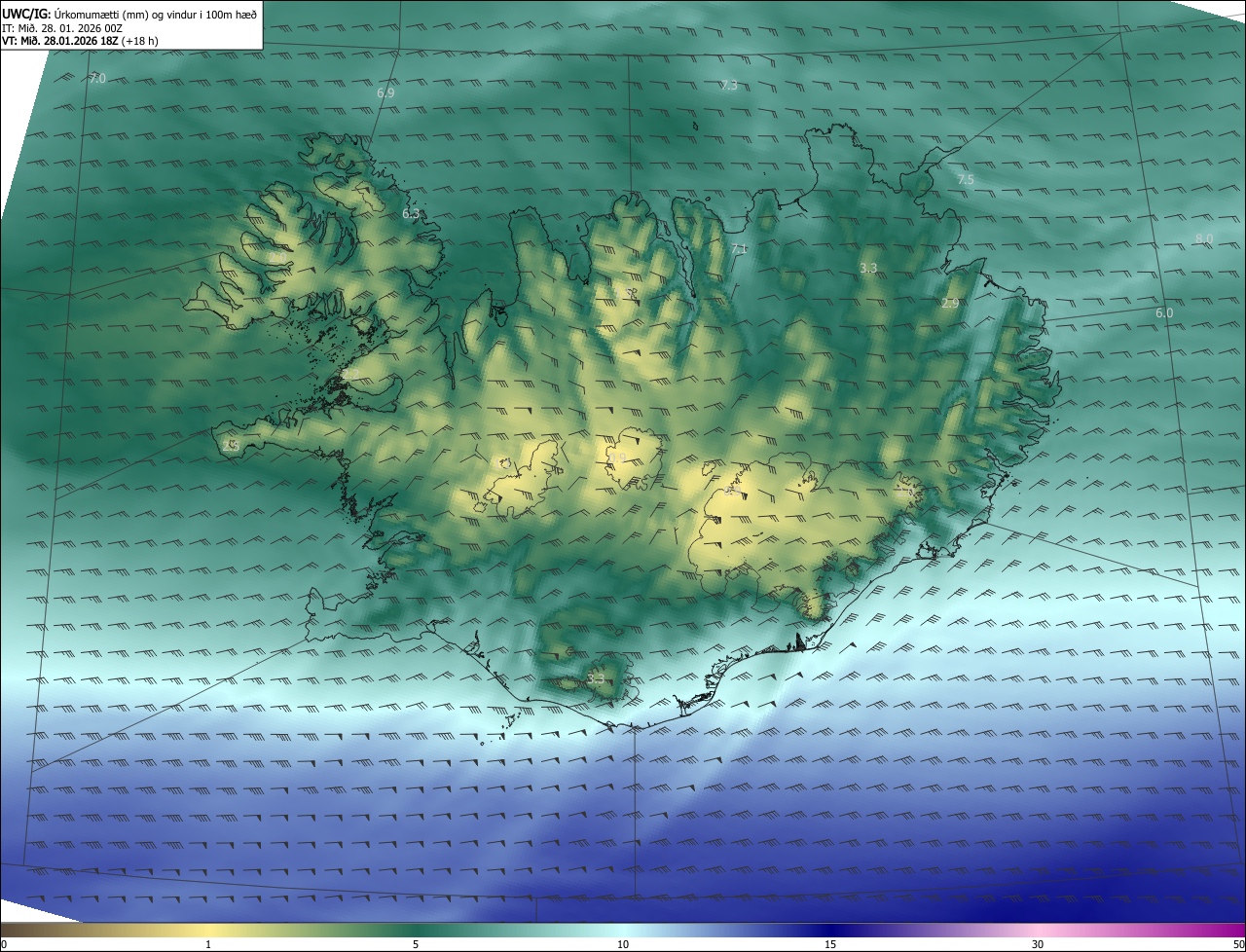Click the "0" tick label on the color scale
Image resolution: width=1246 pixels, height=952 pixels.
click(4, 944)
